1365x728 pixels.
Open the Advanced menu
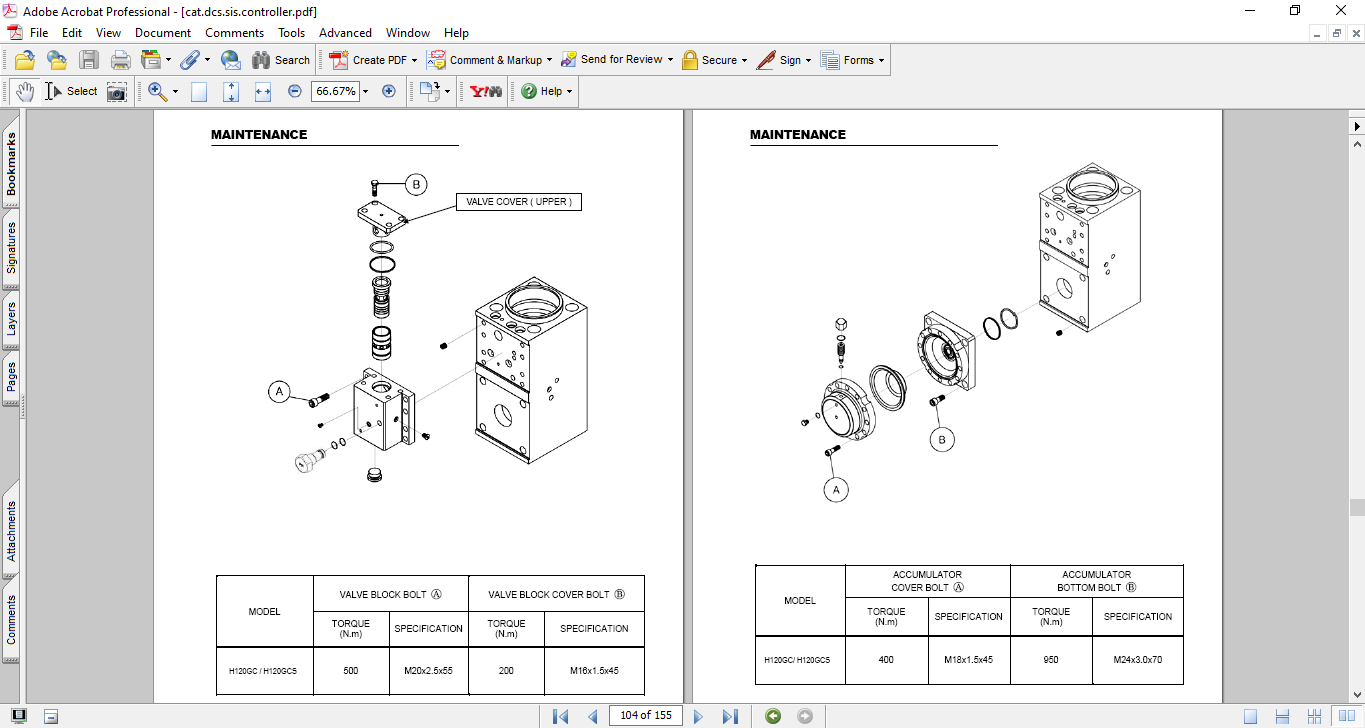tap(345, 33)
